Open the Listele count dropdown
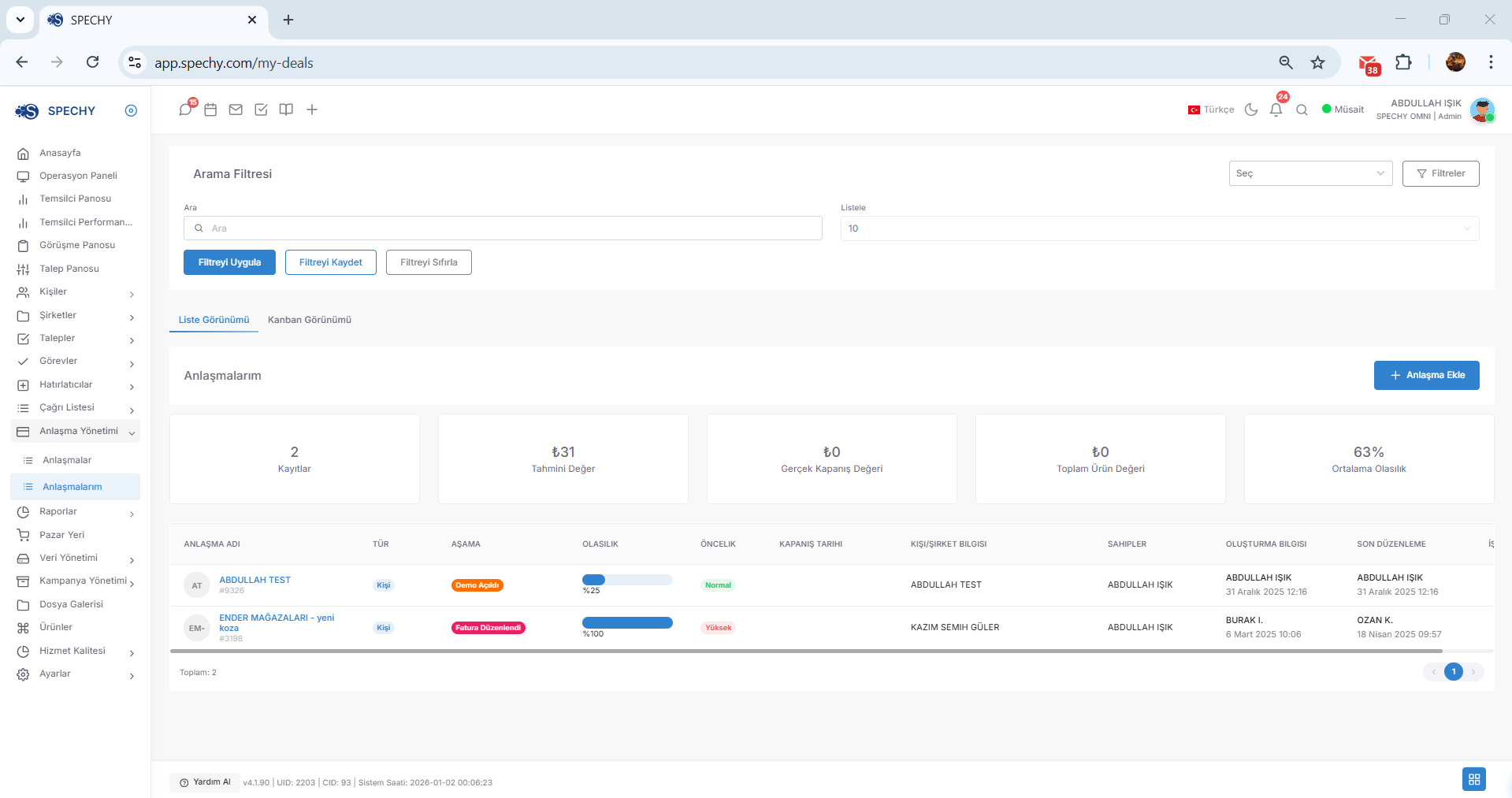 1160,228
